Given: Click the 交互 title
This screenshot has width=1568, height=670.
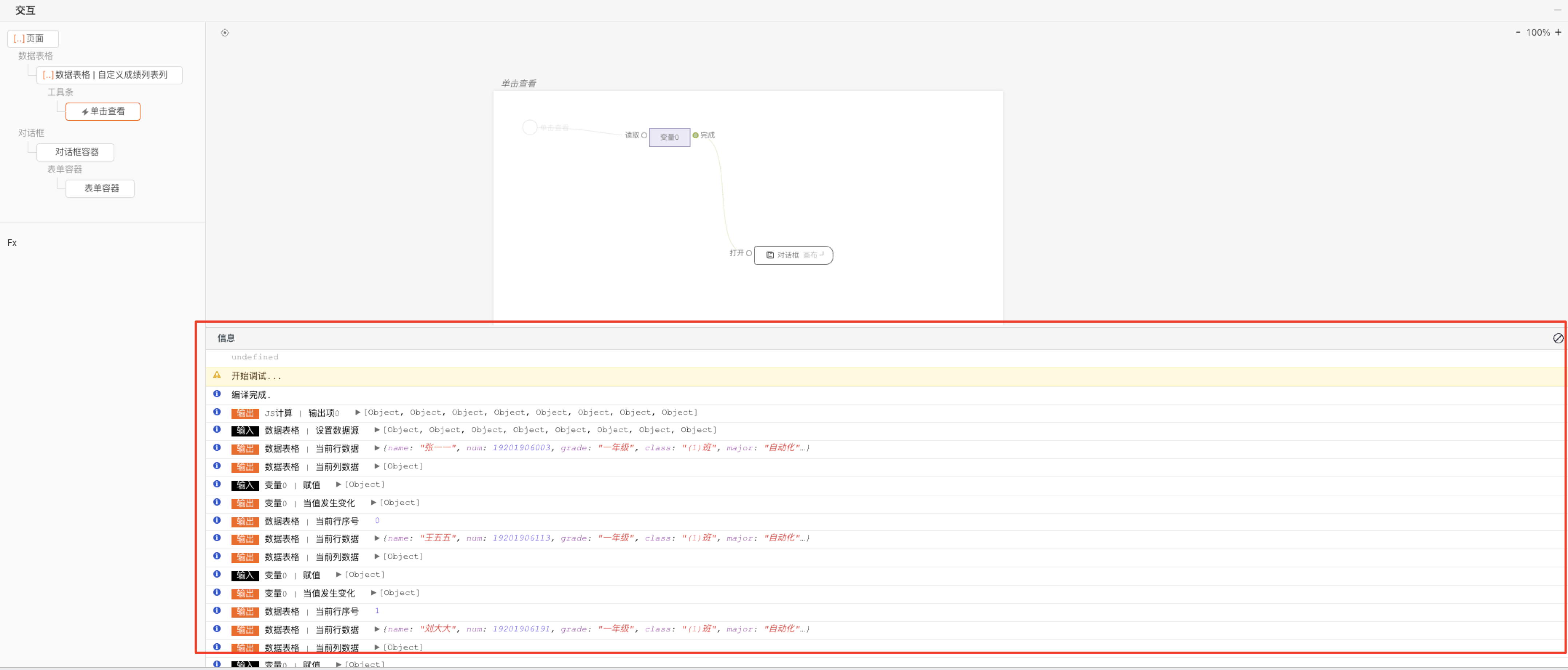Looking at the screenshot, I should (25, 10).
